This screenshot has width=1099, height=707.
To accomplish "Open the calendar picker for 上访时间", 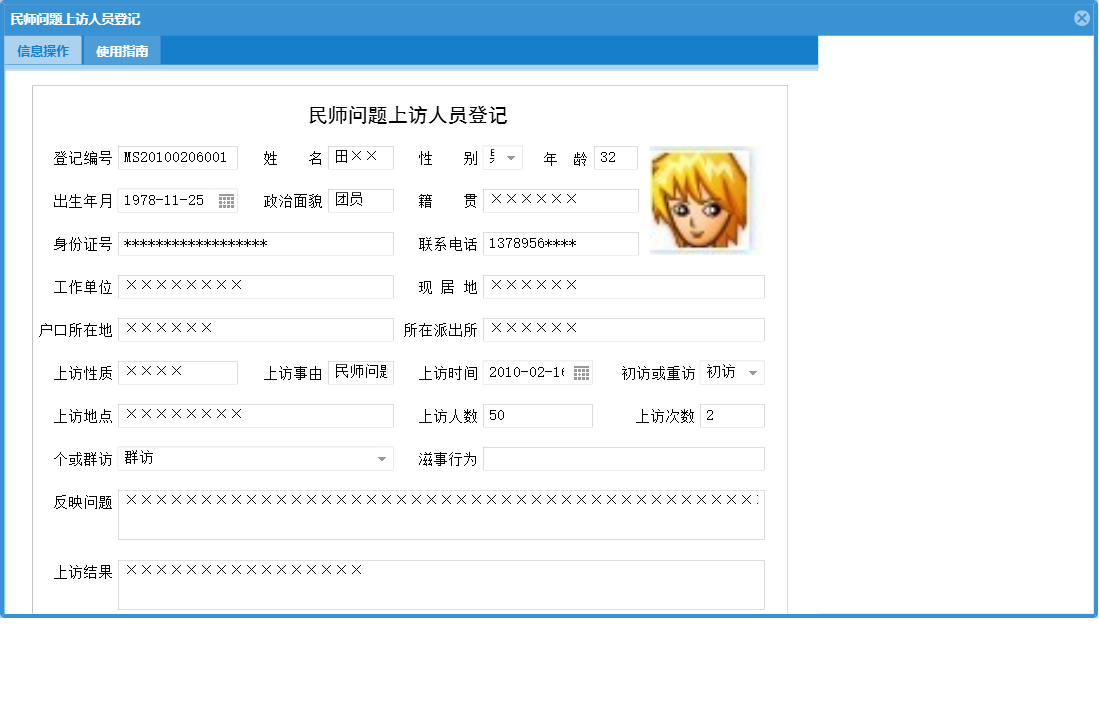I will 580,372.
